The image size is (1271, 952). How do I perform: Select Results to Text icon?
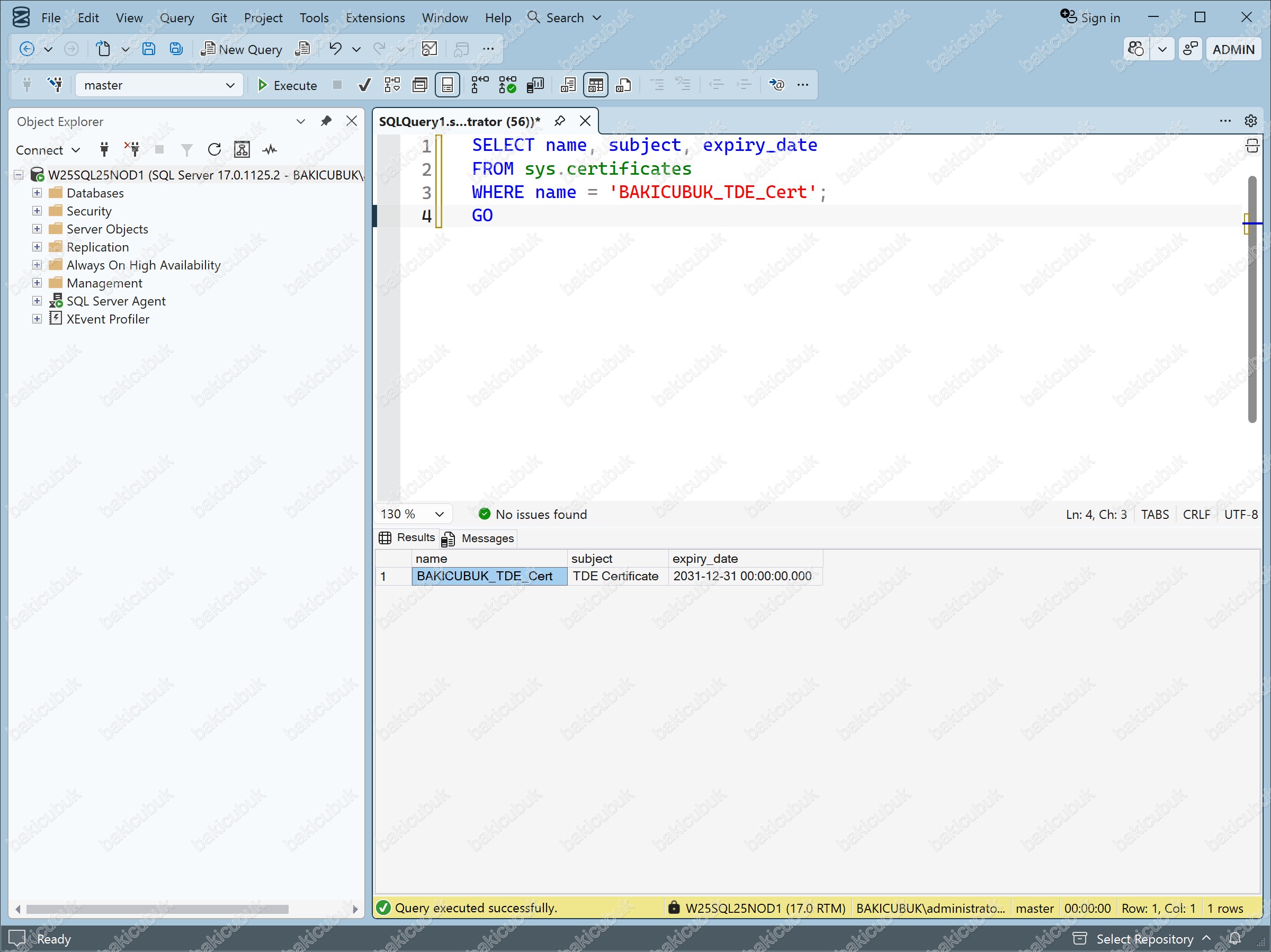coord(568,85)
